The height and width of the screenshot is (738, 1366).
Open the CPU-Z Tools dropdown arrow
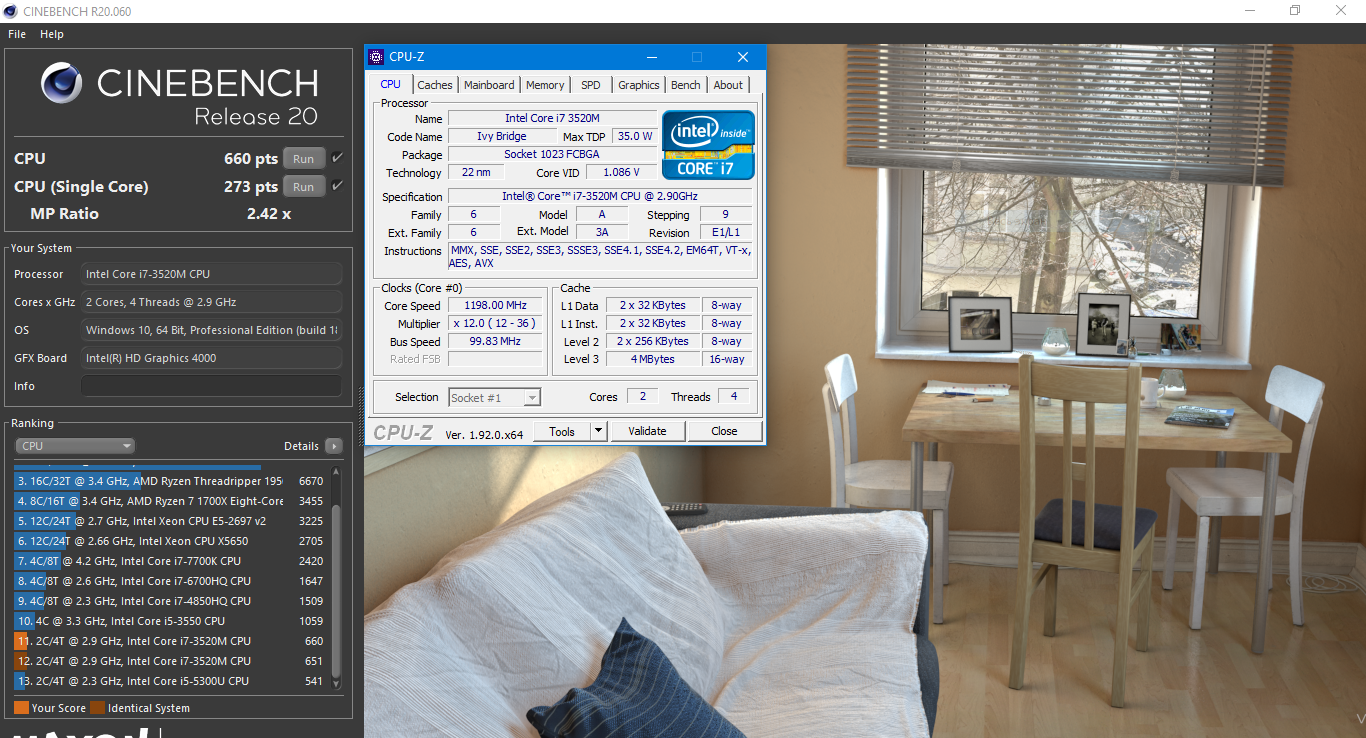pyautogui.click(x=599, y=431)
